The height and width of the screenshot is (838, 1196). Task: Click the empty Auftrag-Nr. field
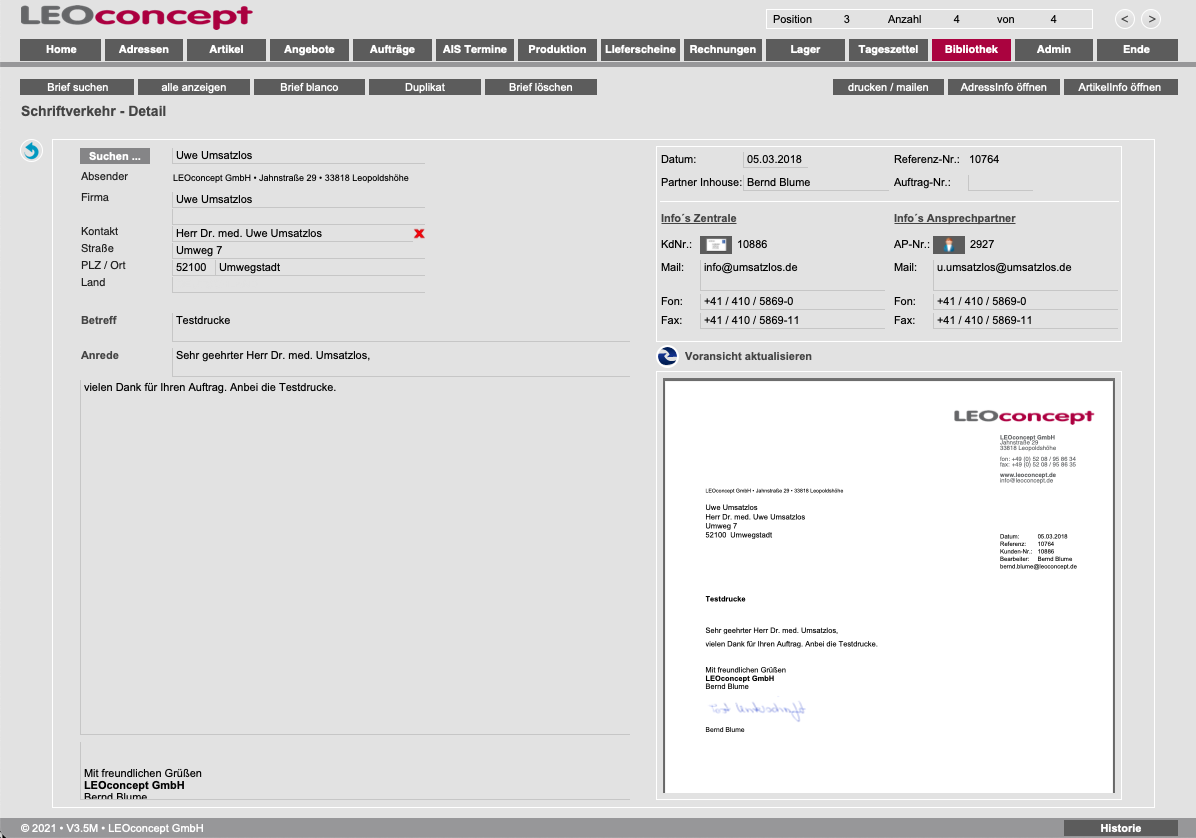point(1001,182)
